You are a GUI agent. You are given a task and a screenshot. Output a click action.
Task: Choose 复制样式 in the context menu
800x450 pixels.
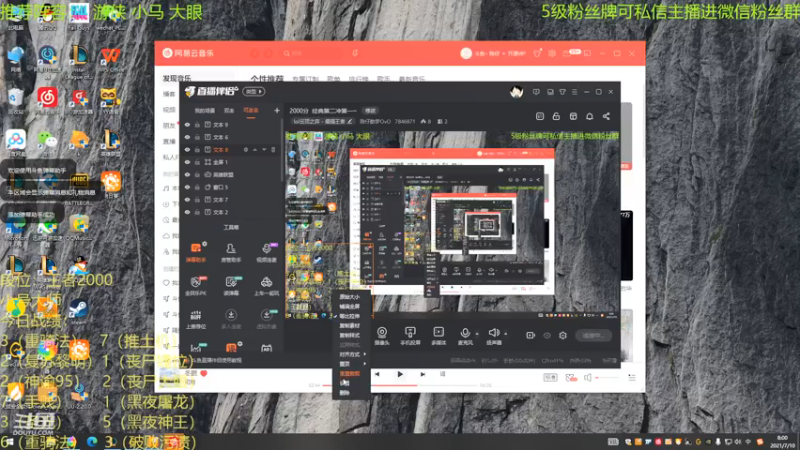(x=351, y=335)
